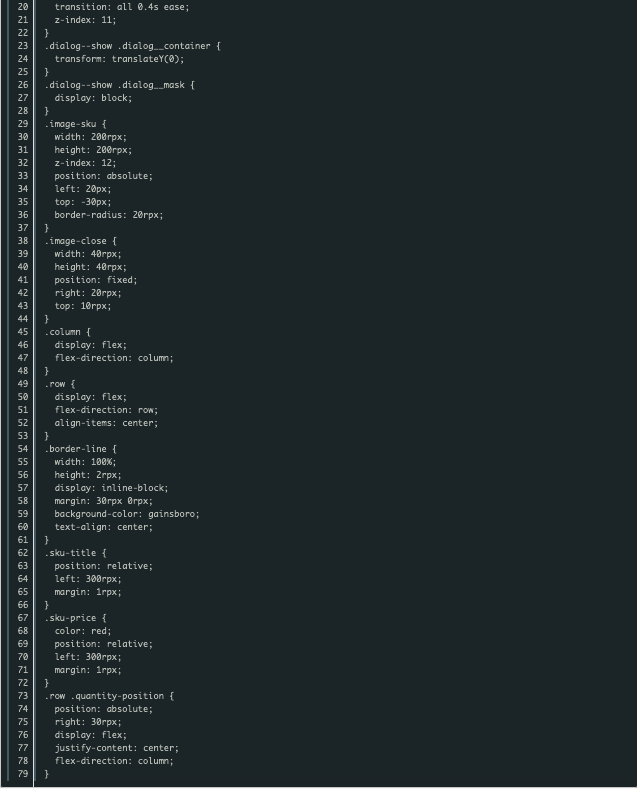Click the .column selector text
637x789 pixels.
62,332
